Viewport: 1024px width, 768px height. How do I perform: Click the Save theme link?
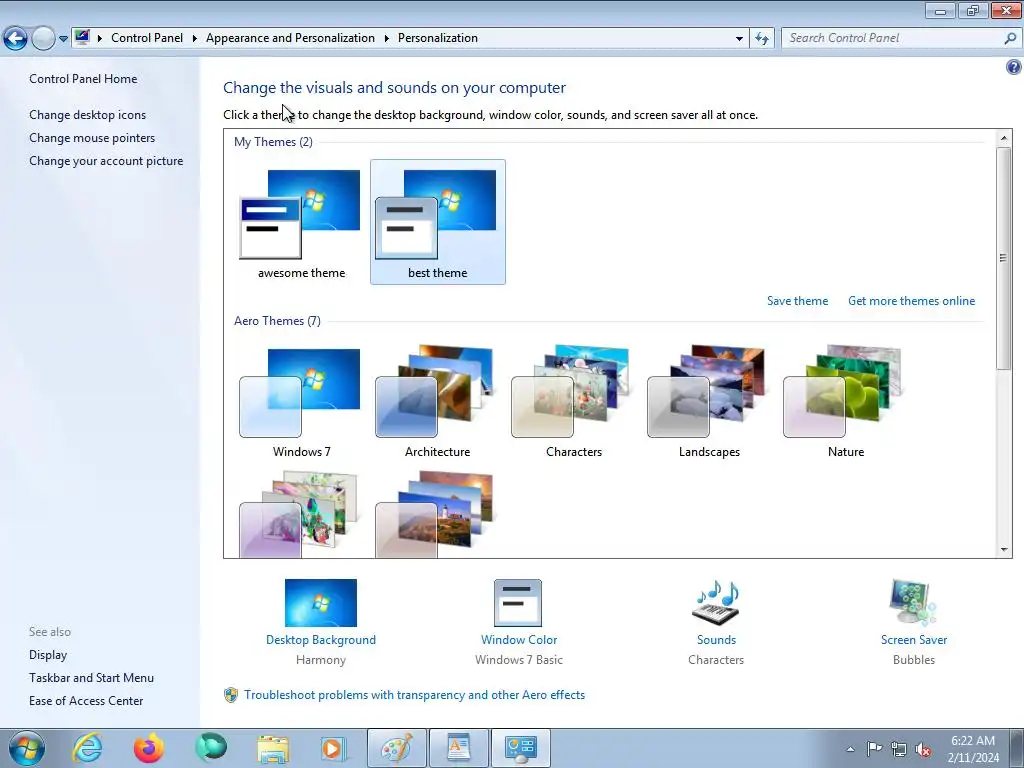coord(797,301)
